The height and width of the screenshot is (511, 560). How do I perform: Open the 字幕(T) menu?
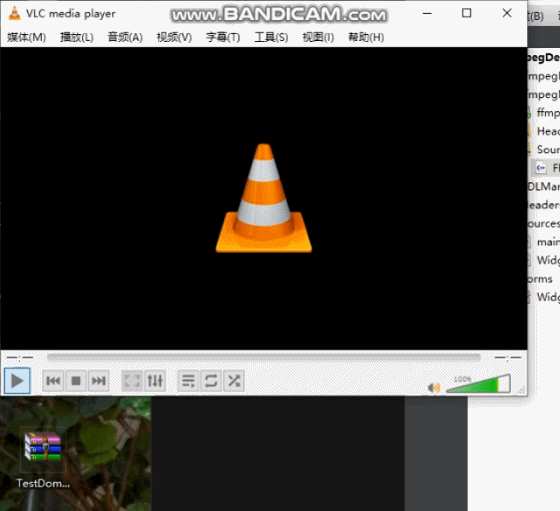(223, 37)
